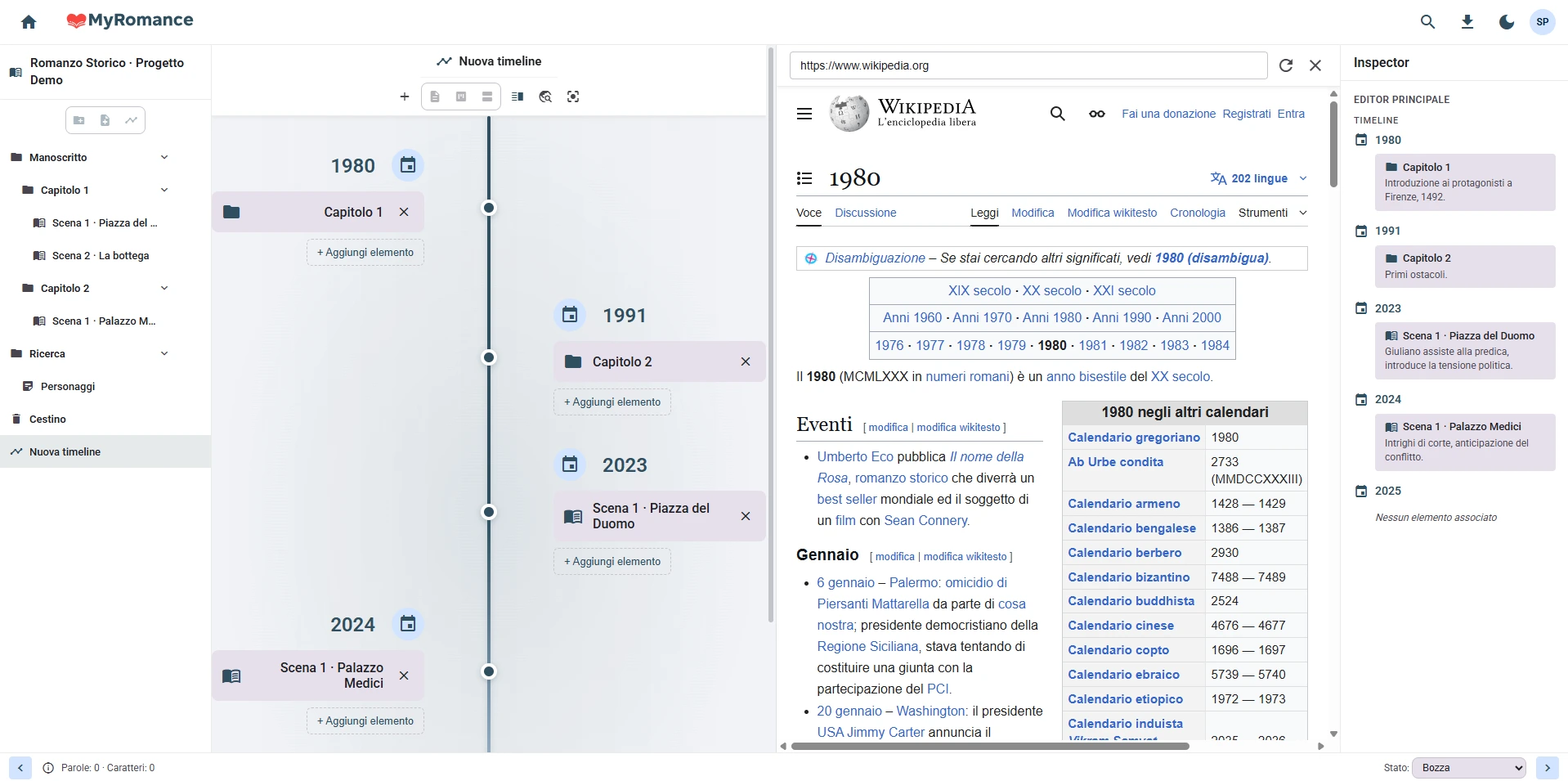
Task: Click the download icon in top bar
Action: click(x=1467, y=22)
